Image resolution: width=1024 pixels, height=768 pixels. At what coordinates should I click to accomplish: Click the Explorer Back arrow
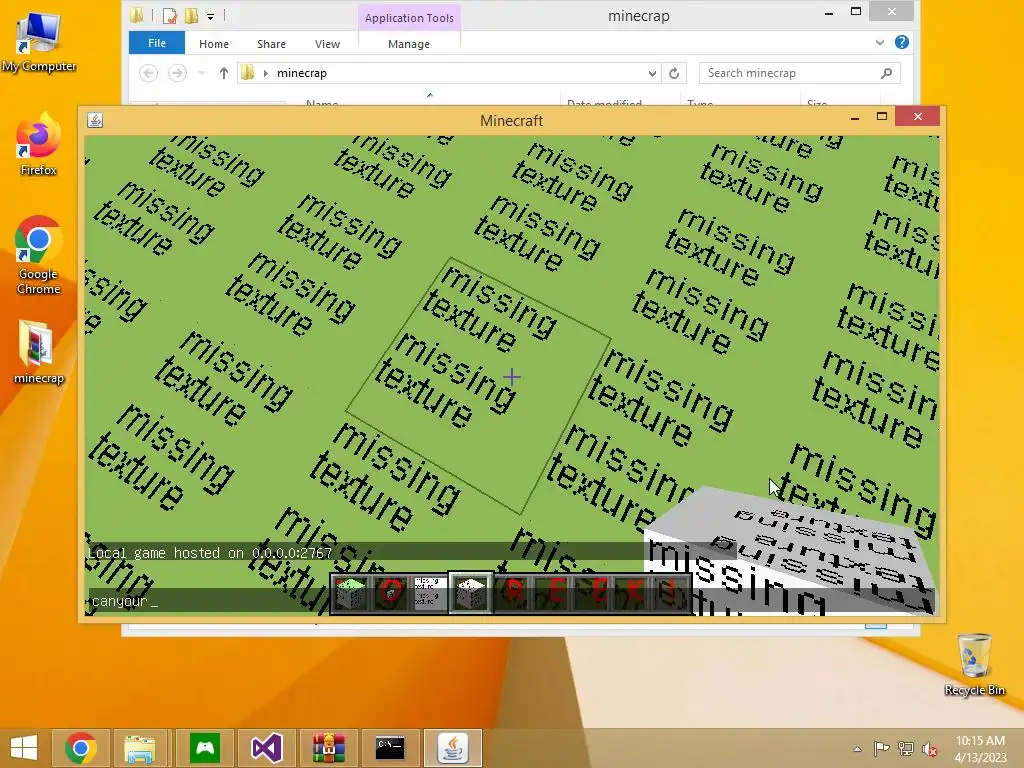point(149,73)
